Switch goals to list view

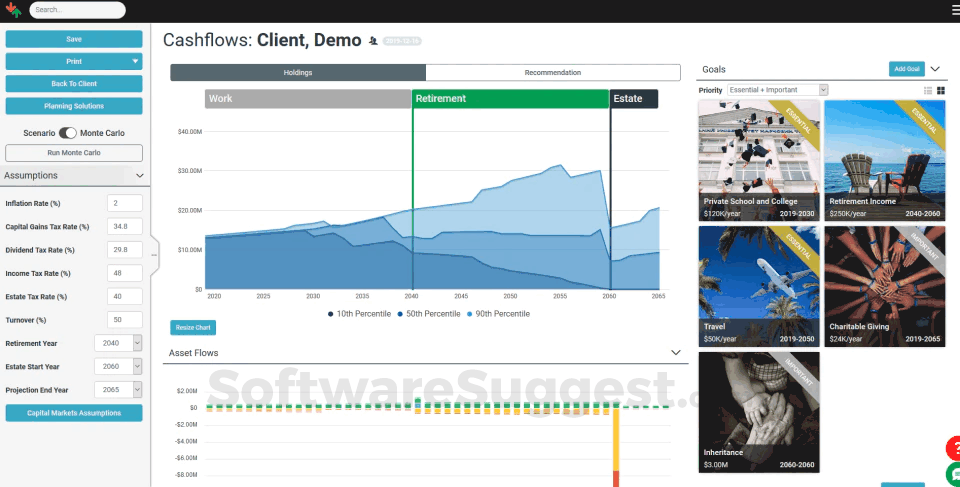coord(928,90)
